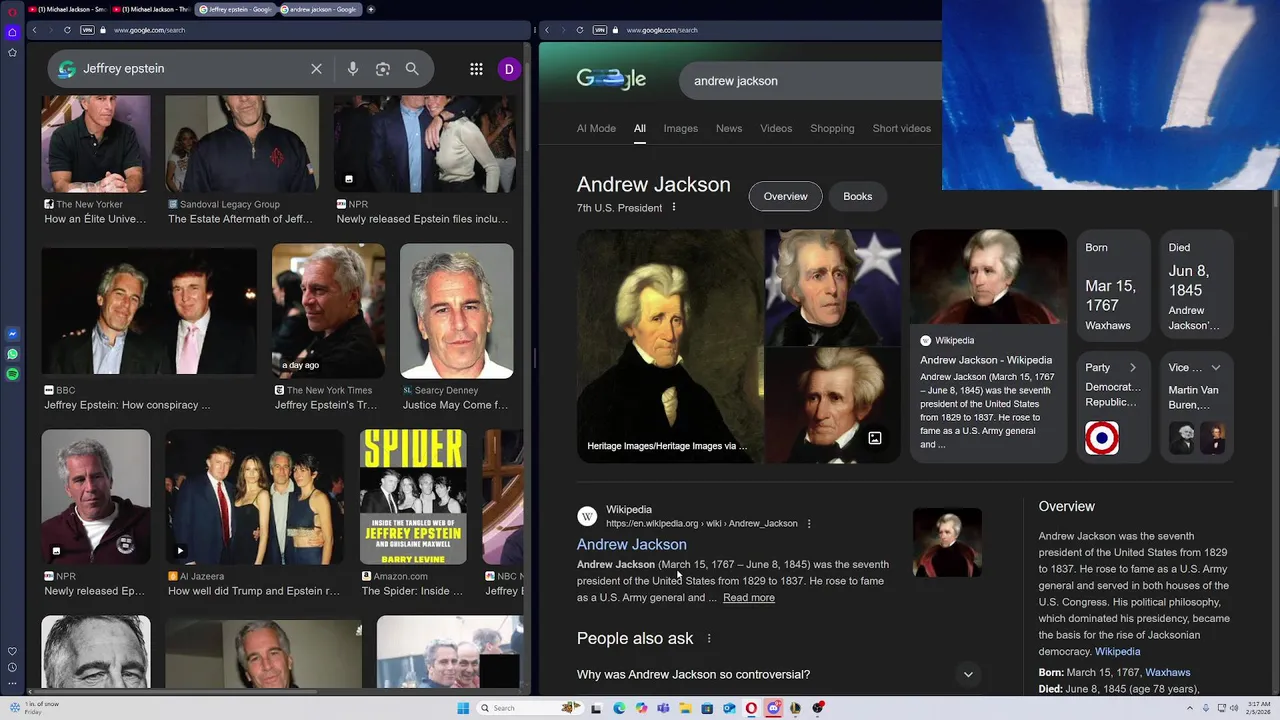Open Windows Start menu

463,708
